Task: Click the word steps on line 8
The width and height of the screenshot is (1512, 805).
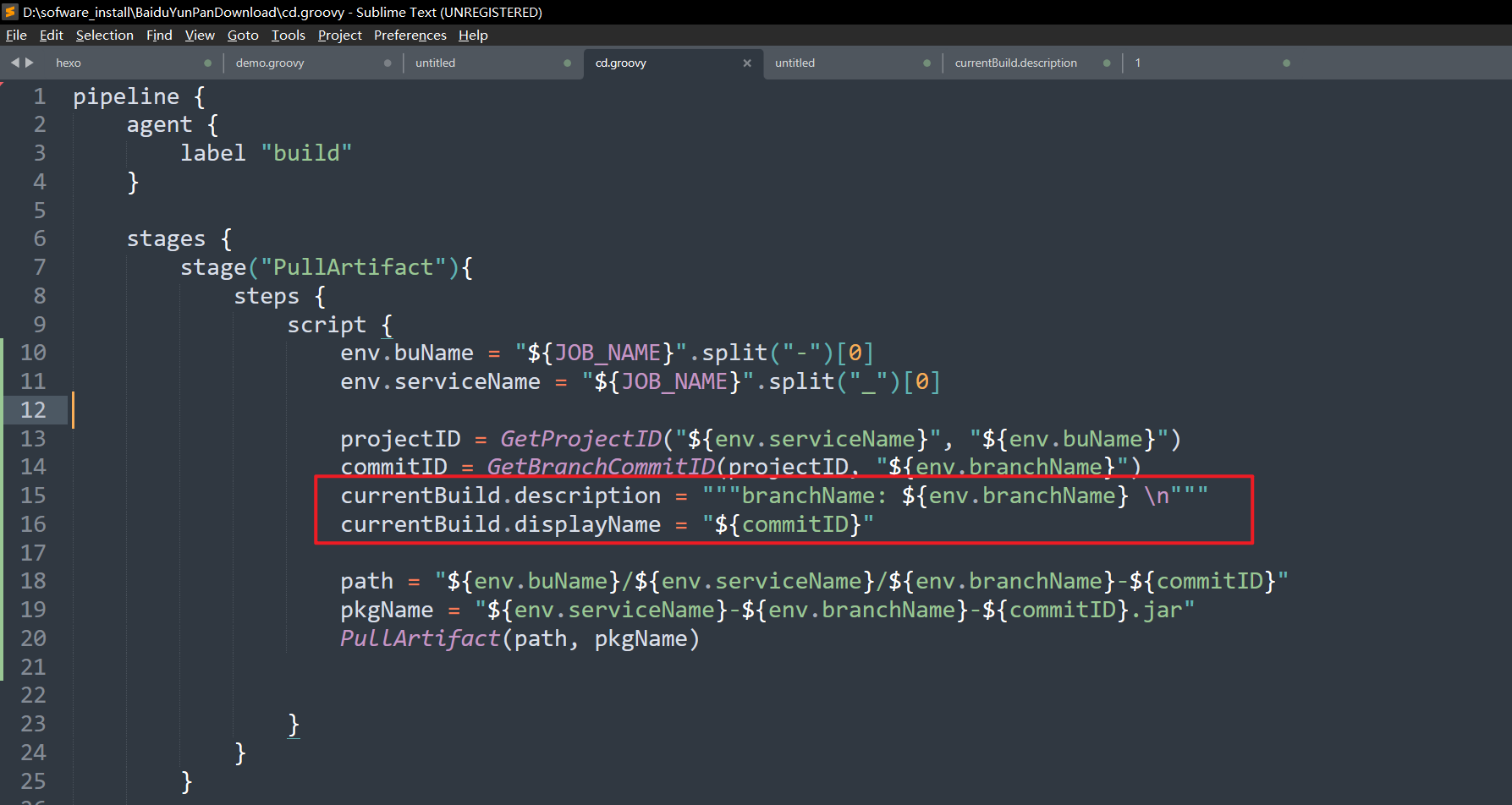Action: pos(267,296)
